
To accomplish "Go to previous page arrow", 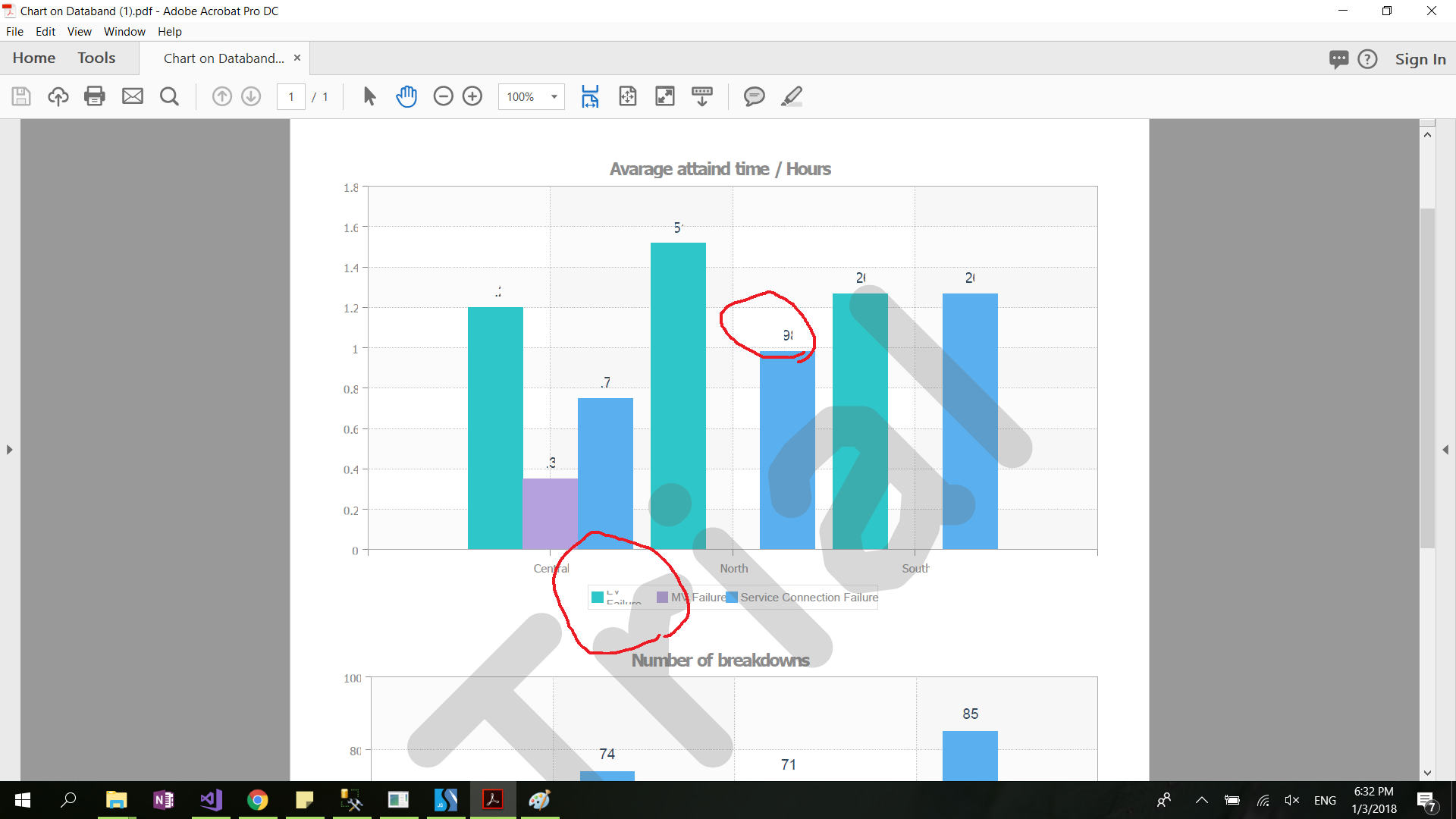I will pos(221,96).
